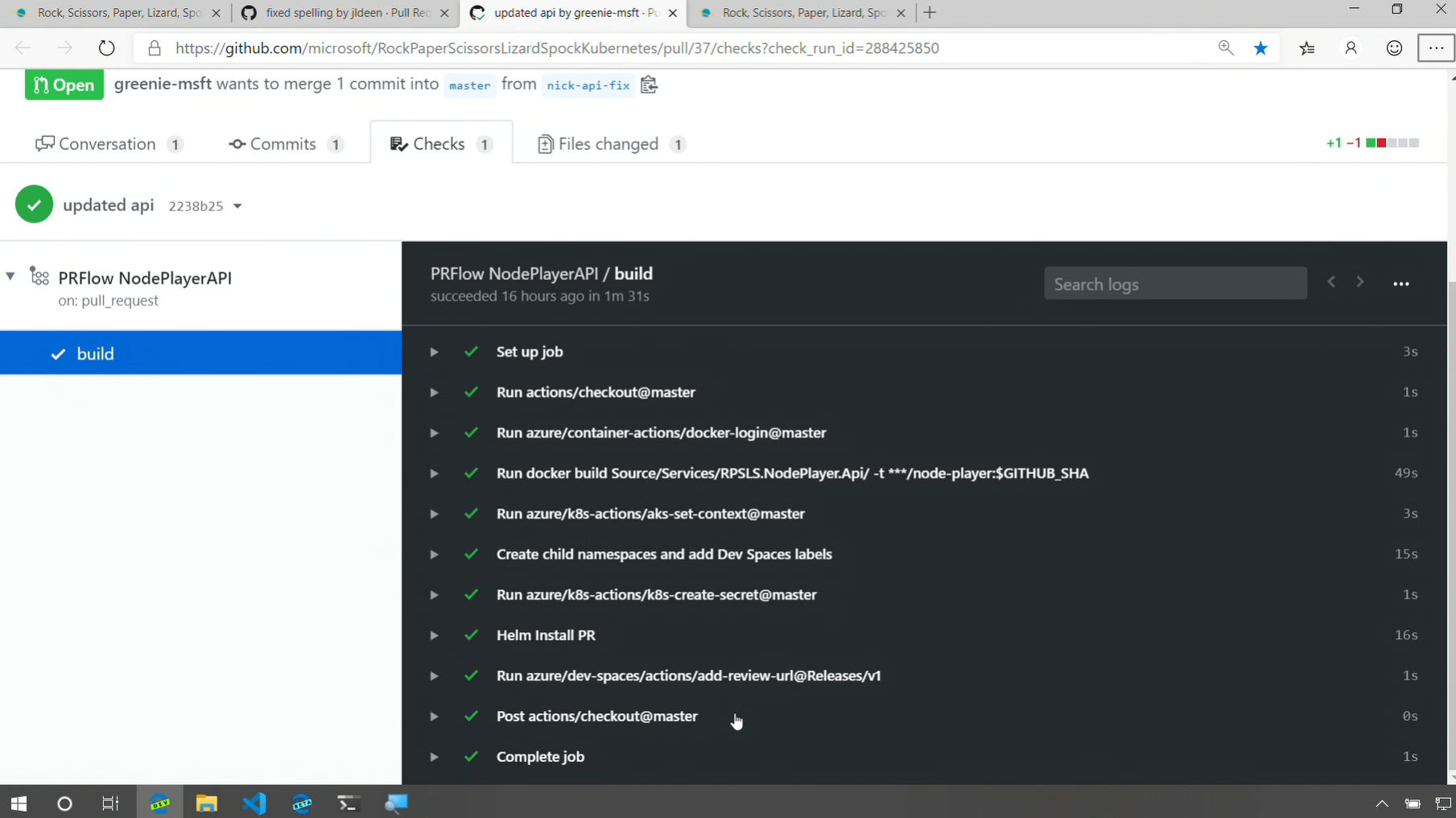Image resolution: width=1456 pixels, height=818 pixels.
Task: Click the green Open status badge
Action: [x=64, y=85]
